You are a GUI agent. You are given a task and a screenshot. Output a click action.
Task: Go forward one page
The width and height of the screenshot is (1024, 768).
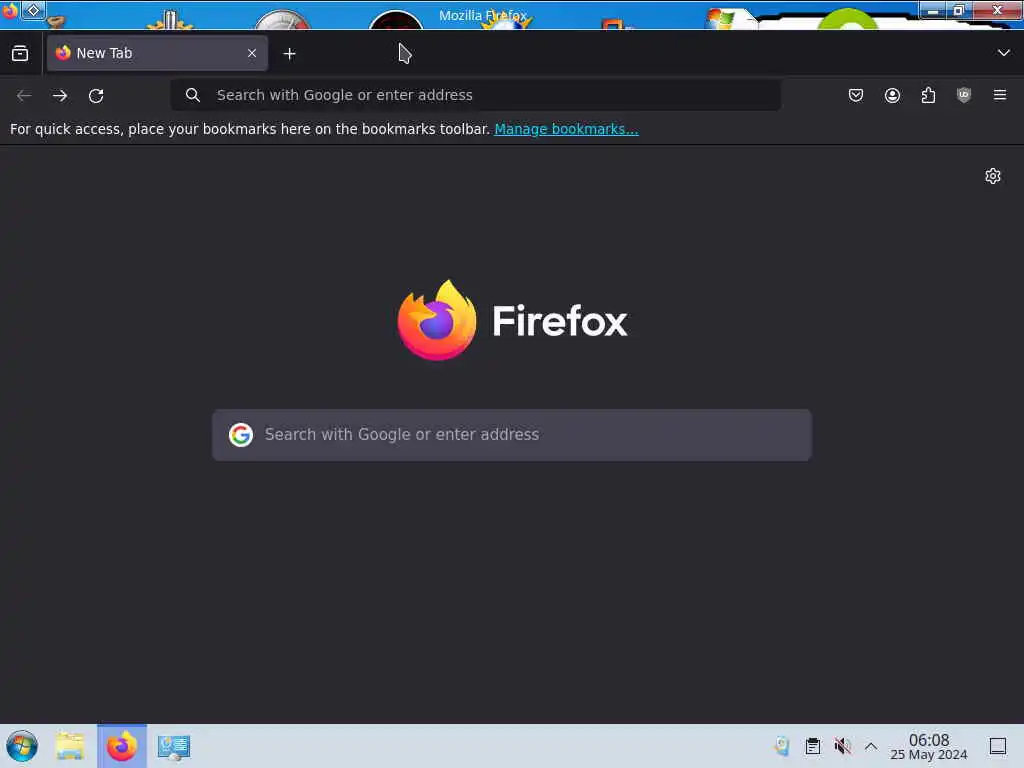point(60,95)
